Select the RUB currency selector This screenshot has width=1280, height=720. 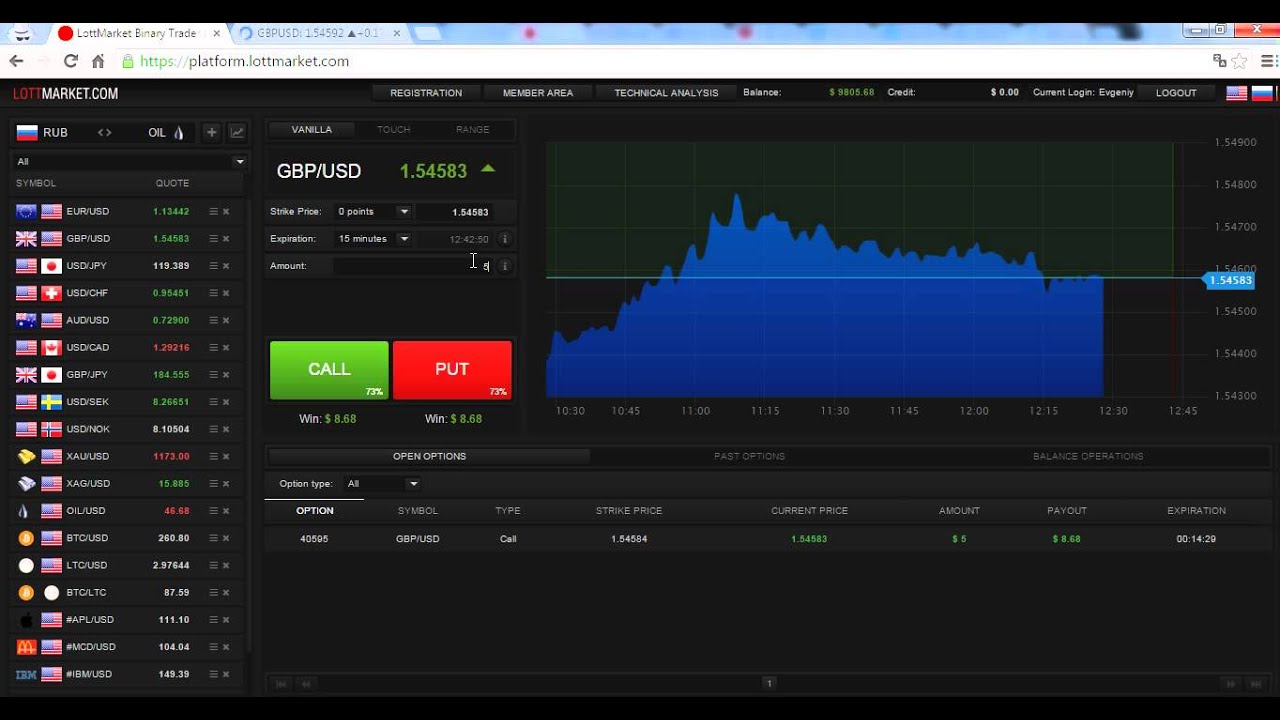[43, 132]
